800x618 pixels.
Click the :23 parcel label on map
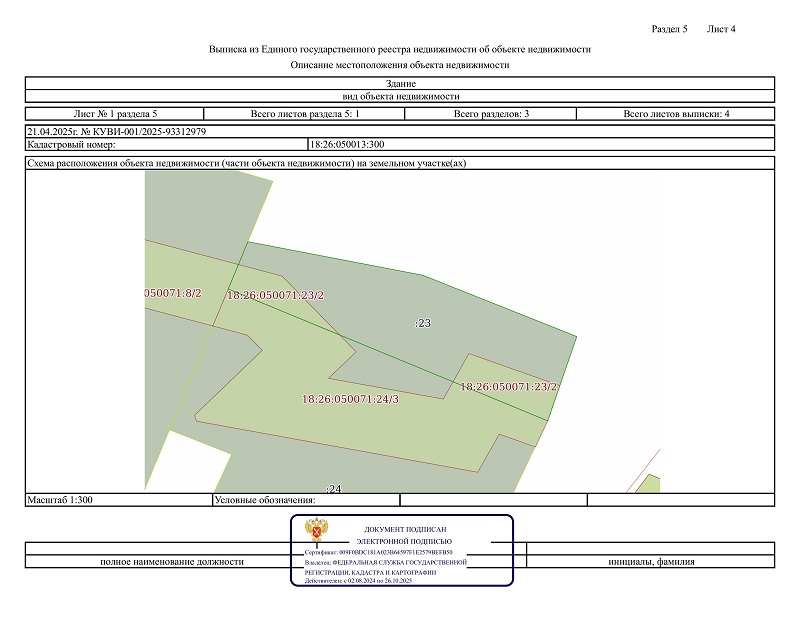[x=422, y=323]
